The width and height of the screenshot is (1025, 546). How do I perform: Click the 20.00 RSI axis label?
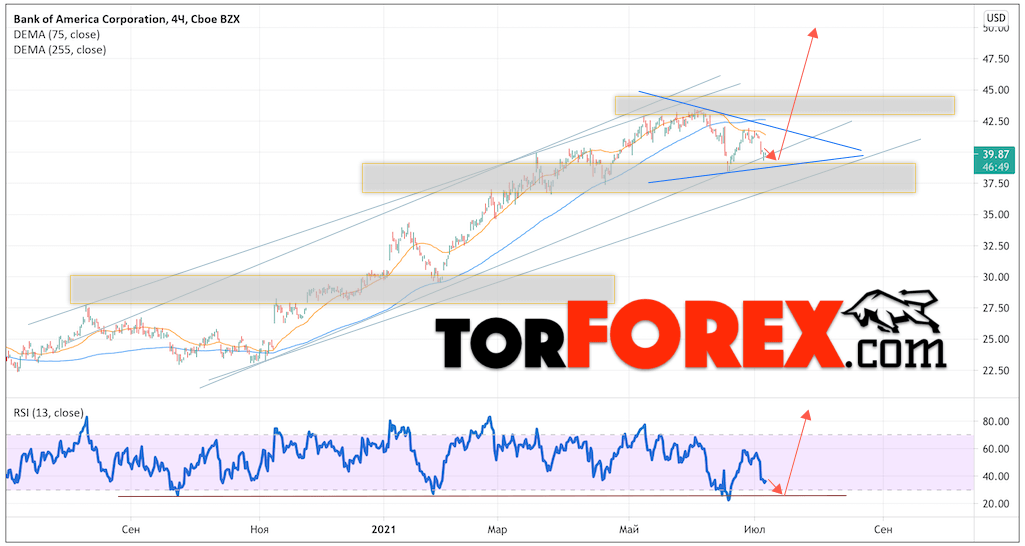tap(996, 503)
